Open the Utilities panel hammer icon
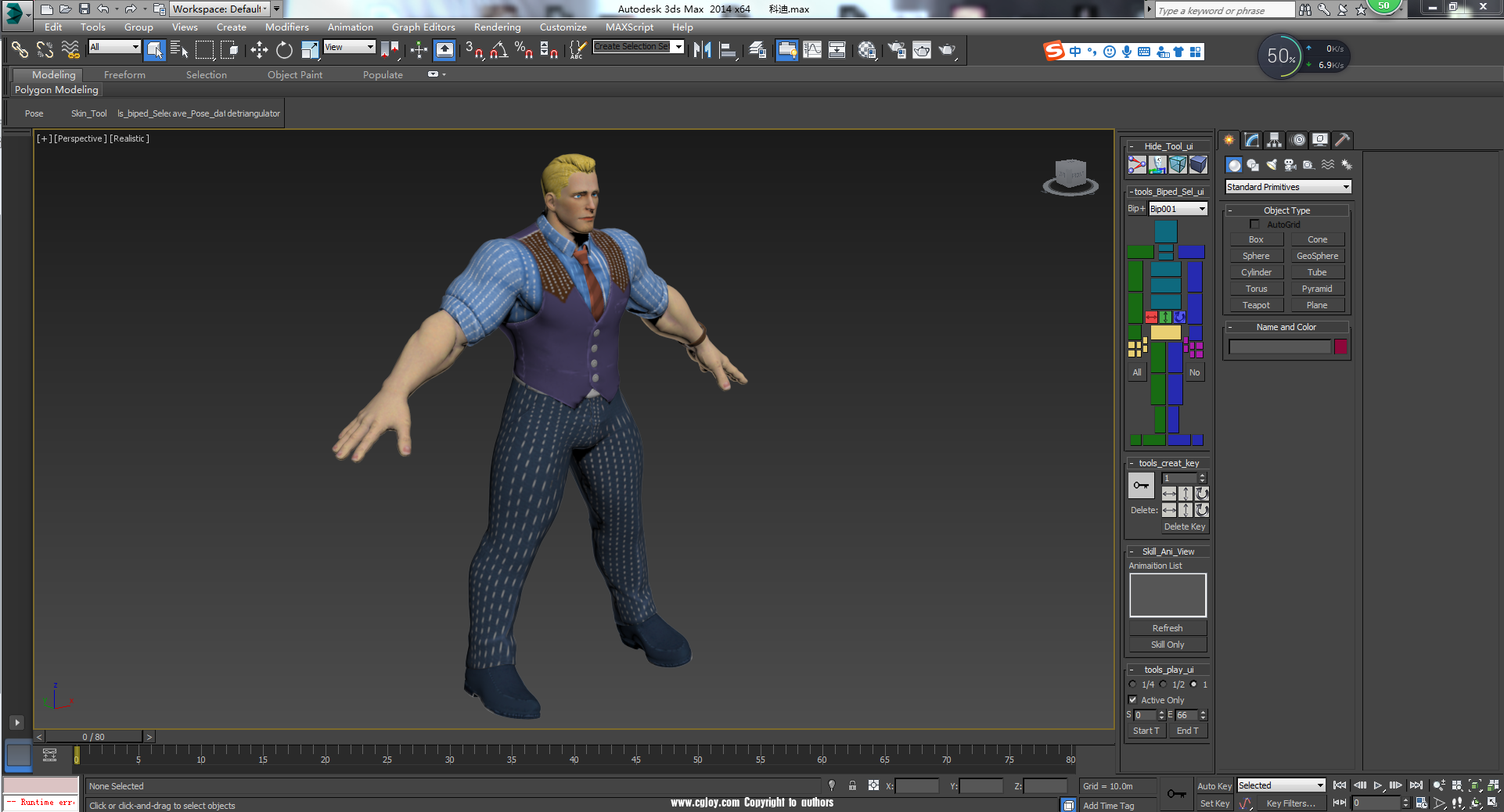The width and height of the screenshot is (1504, 812). point(1343,140)
